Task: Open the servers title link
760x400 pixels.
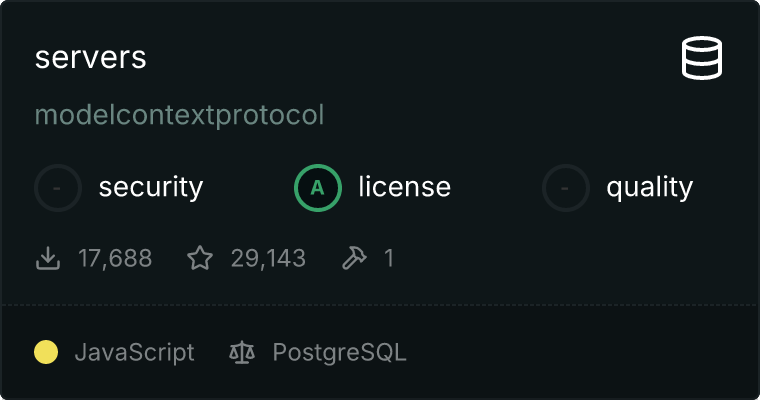Action: click(x=91, y=58)
